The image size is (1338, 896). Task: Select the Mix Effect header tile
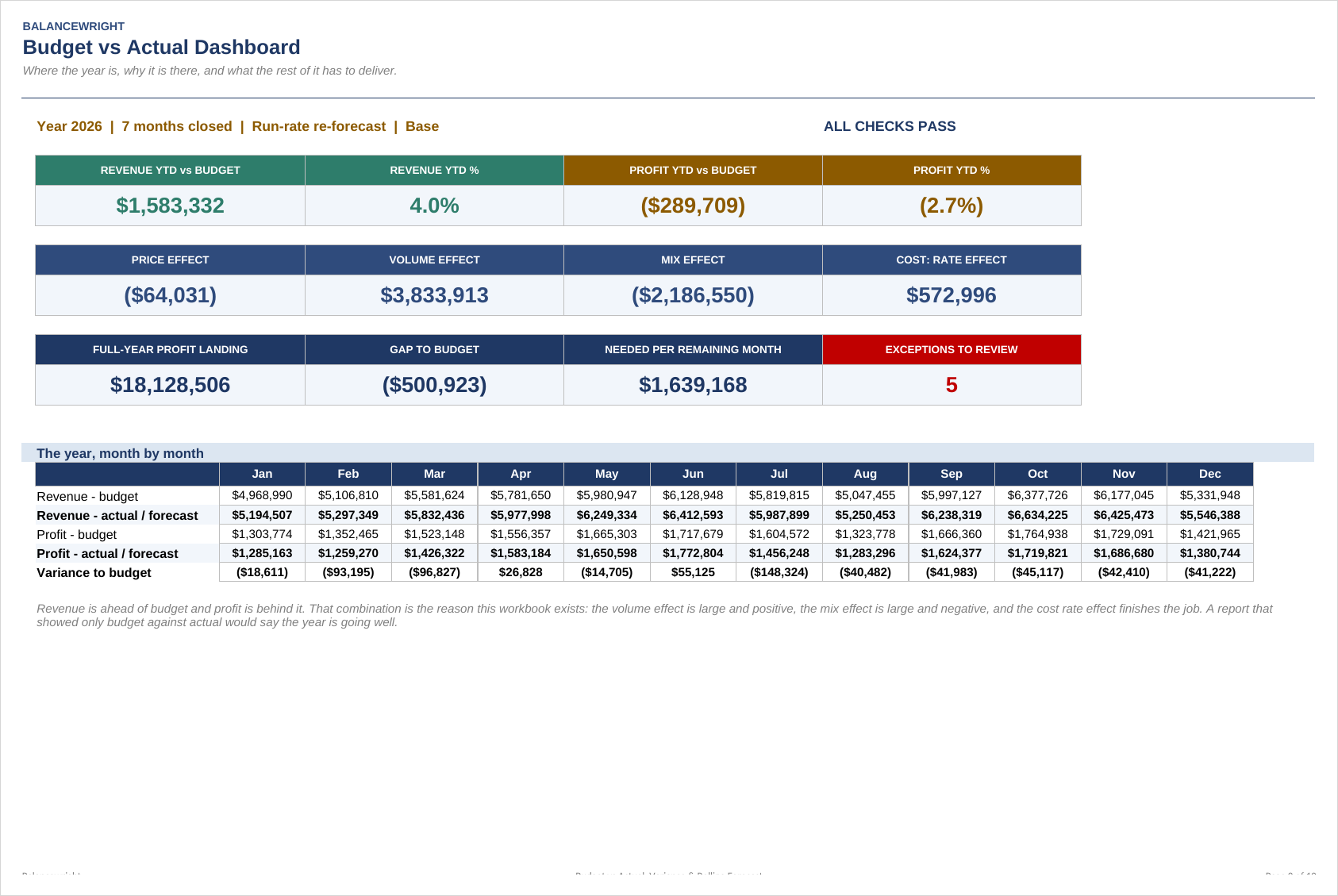point(693,260)
